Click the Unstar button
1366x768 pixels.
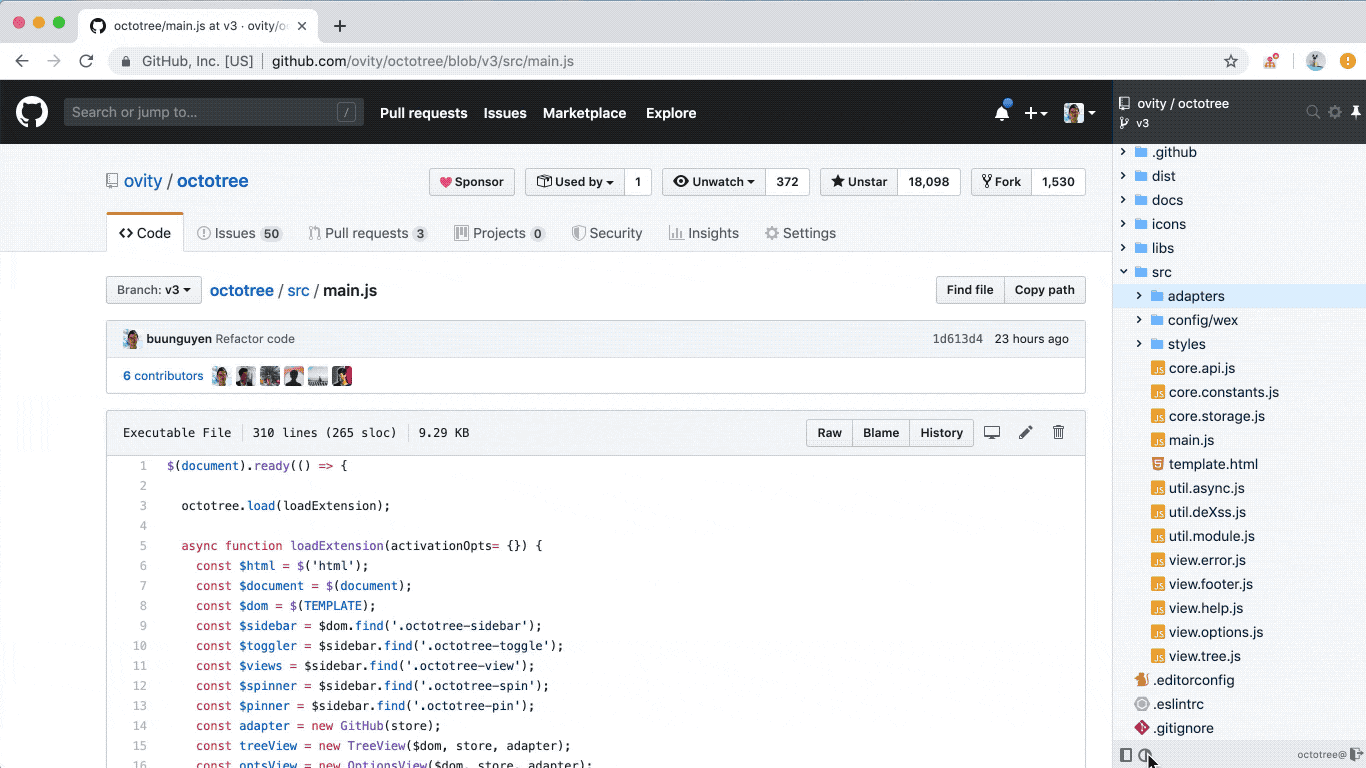tap(859, 182)
